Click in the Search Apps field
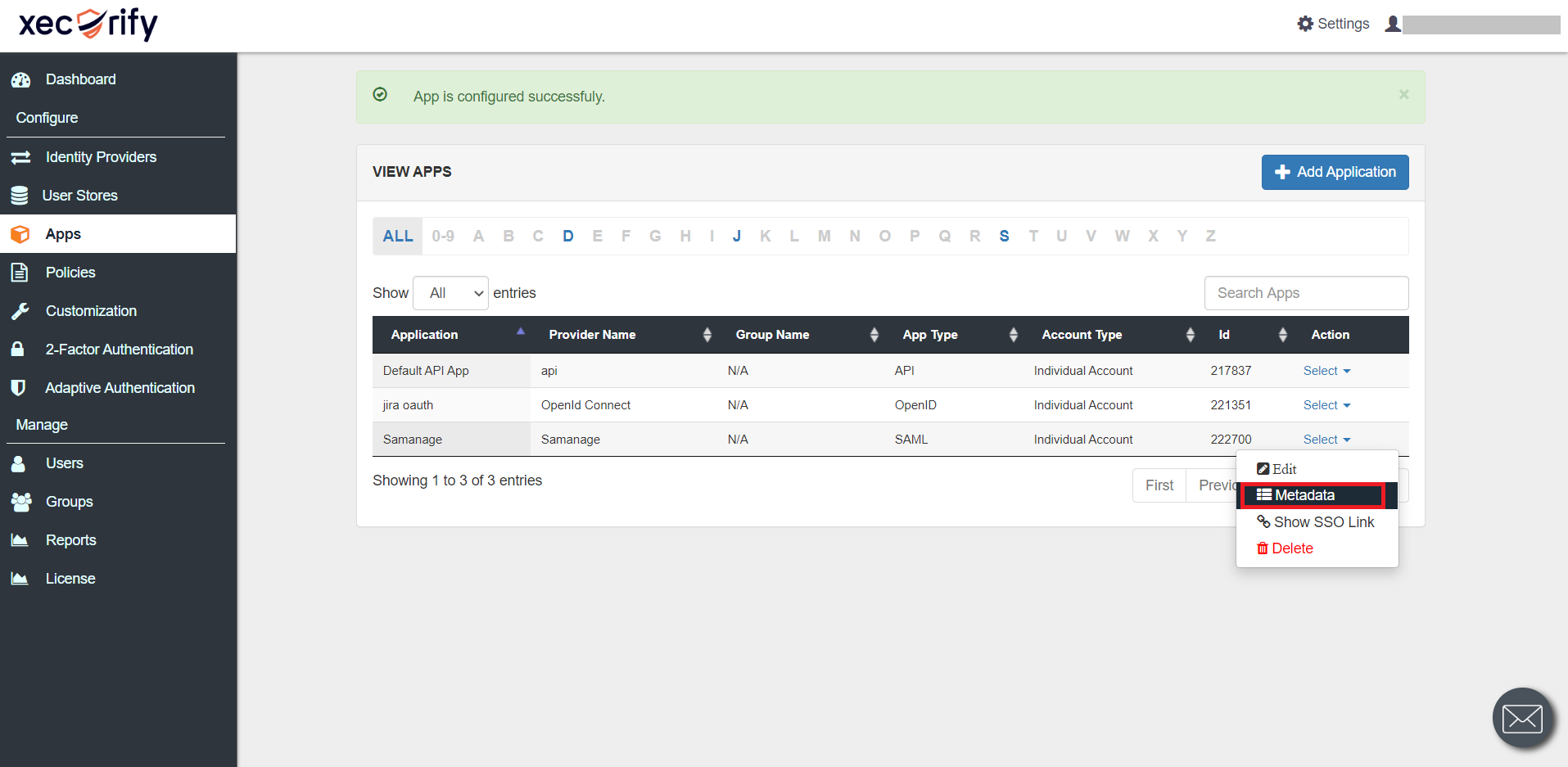Viewport: 1568px width, 767px height. click(x=1306, y=293)
